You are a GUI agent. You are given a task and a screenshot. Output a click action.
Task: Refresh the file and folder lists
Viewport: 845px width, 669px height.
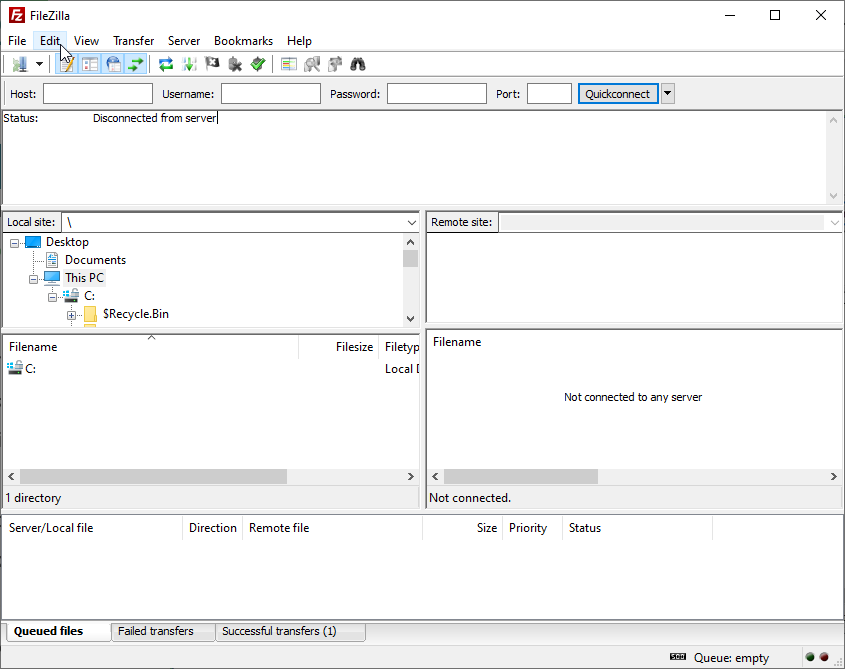click(166, 64)
